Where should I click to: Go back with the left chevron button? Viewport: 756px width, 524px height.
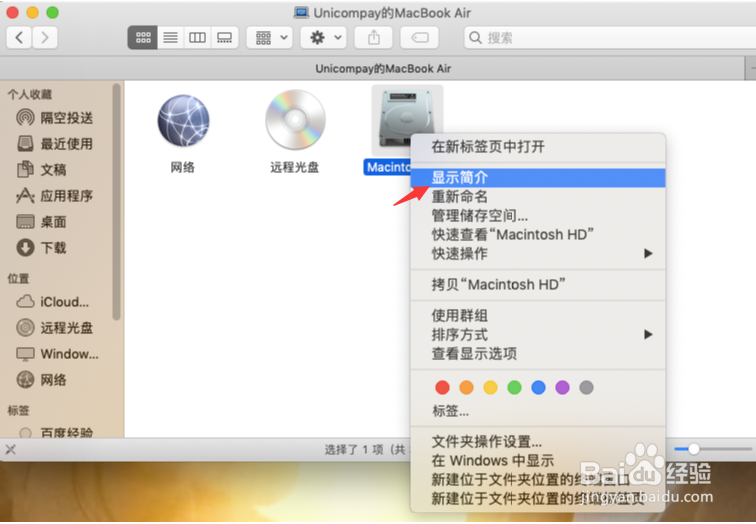coord(19,38)
